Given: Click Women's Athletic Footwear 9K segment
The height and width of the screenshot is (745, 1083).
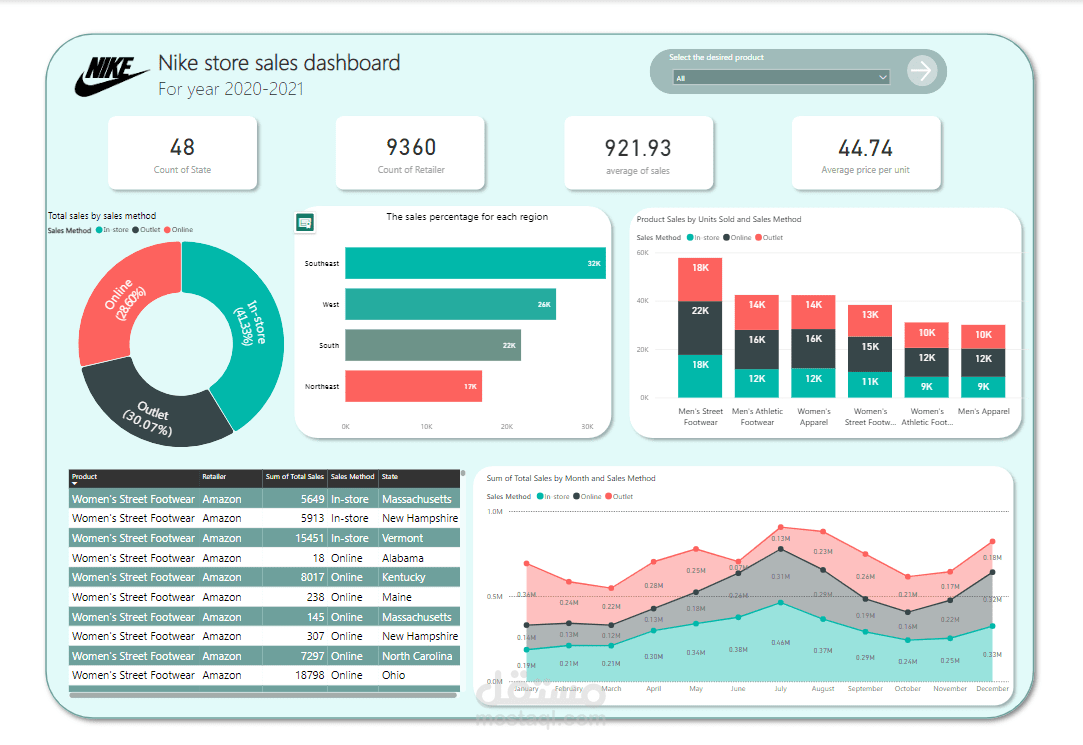Looking at the screenshot, I should (926, 387).
